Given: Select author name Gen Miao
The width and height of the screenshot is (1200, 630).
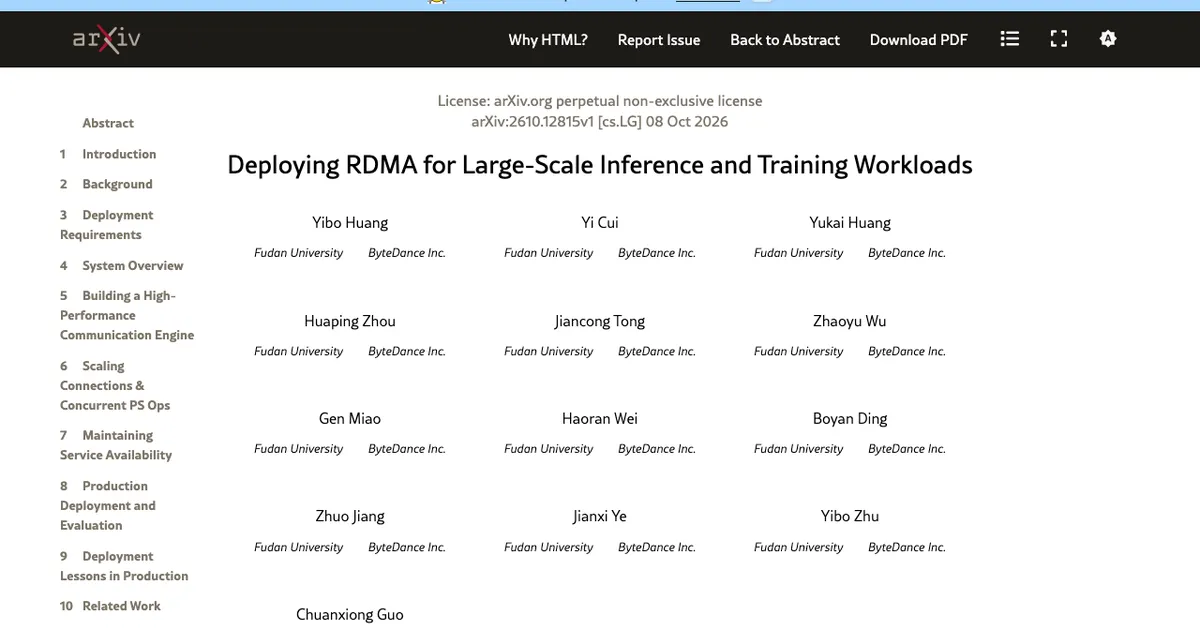Looking at the screenshot, I should coord(350,419).
